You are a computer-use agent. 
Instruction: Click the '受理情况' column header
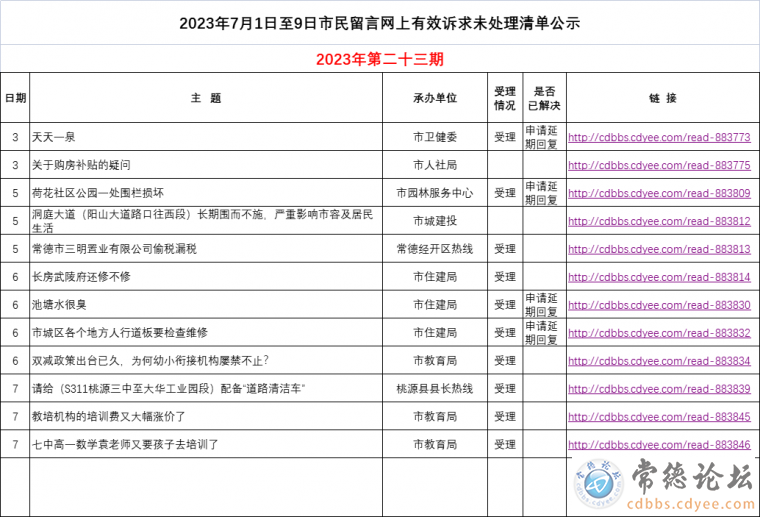coord(505,98)
